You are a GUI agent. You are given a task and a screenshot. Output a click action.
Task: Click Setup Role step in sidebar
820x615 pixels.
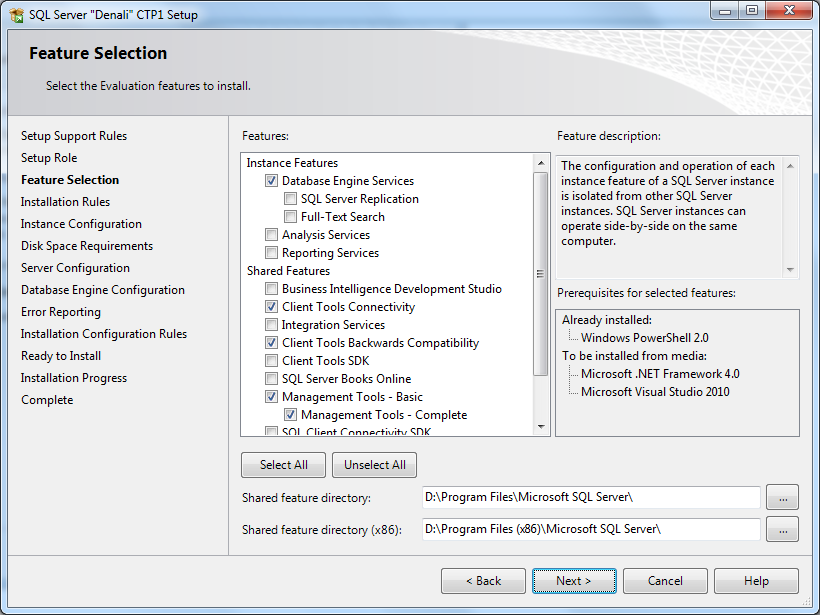pyautogui.click(x=49, y=158)
